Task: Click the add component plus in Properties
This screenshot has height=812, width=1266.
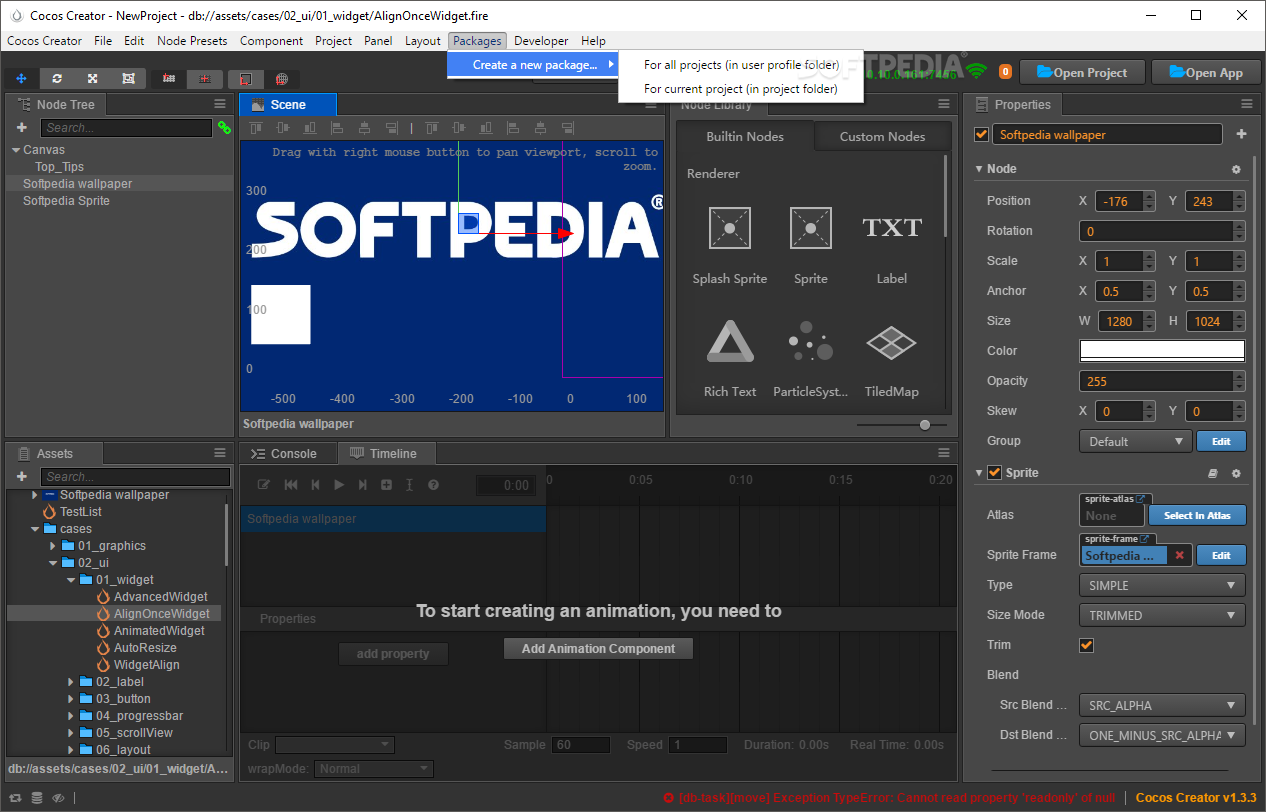Action: (1241, 134)
